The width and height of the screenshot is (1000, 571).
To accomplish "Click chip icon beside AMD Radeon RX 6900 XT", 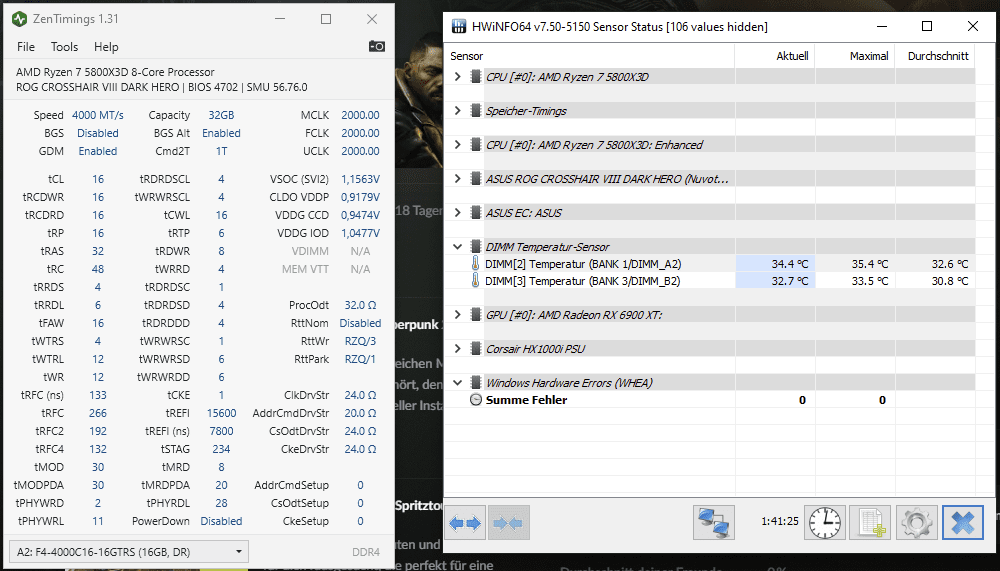I will (x=475, y=315).
